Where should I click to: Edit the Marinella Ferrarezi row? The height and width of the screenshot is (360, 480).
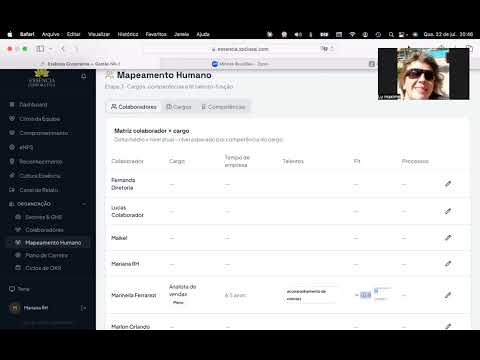pyautogui.click(x=448, y=295)
